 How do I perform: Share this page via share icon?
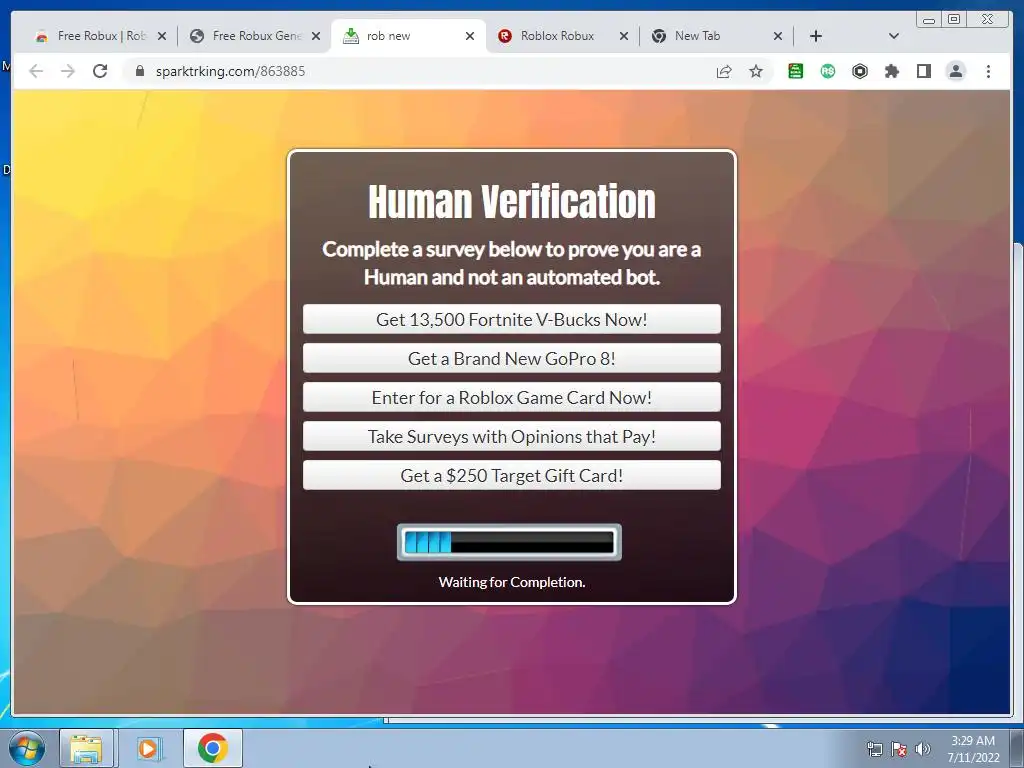tap(724, 71)
